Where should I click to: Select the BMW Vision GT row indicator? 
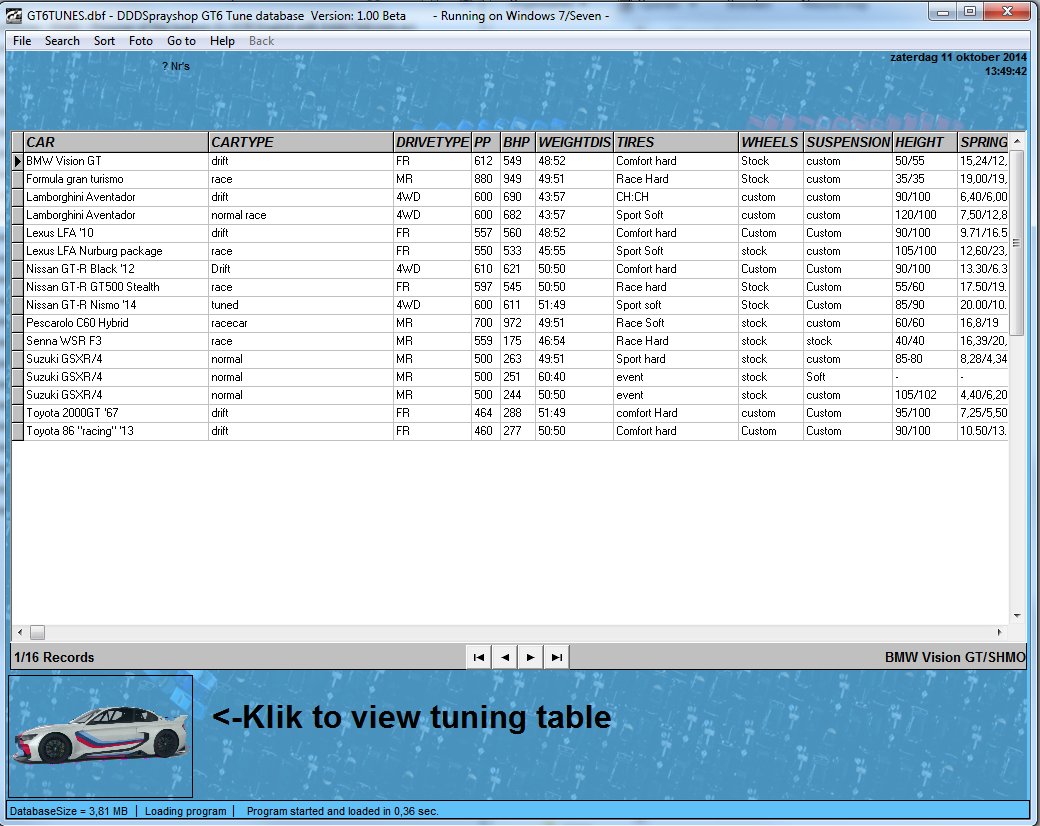tap(18, 161)
